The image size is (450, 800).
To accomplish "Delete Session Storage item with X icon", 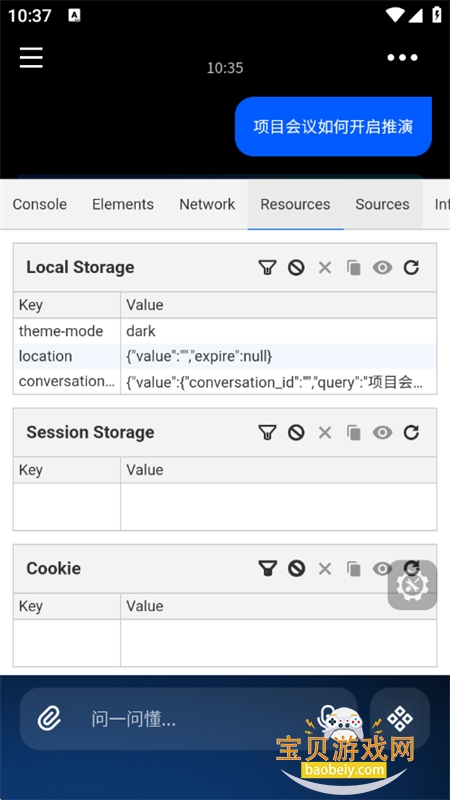I will coord(325,433).
